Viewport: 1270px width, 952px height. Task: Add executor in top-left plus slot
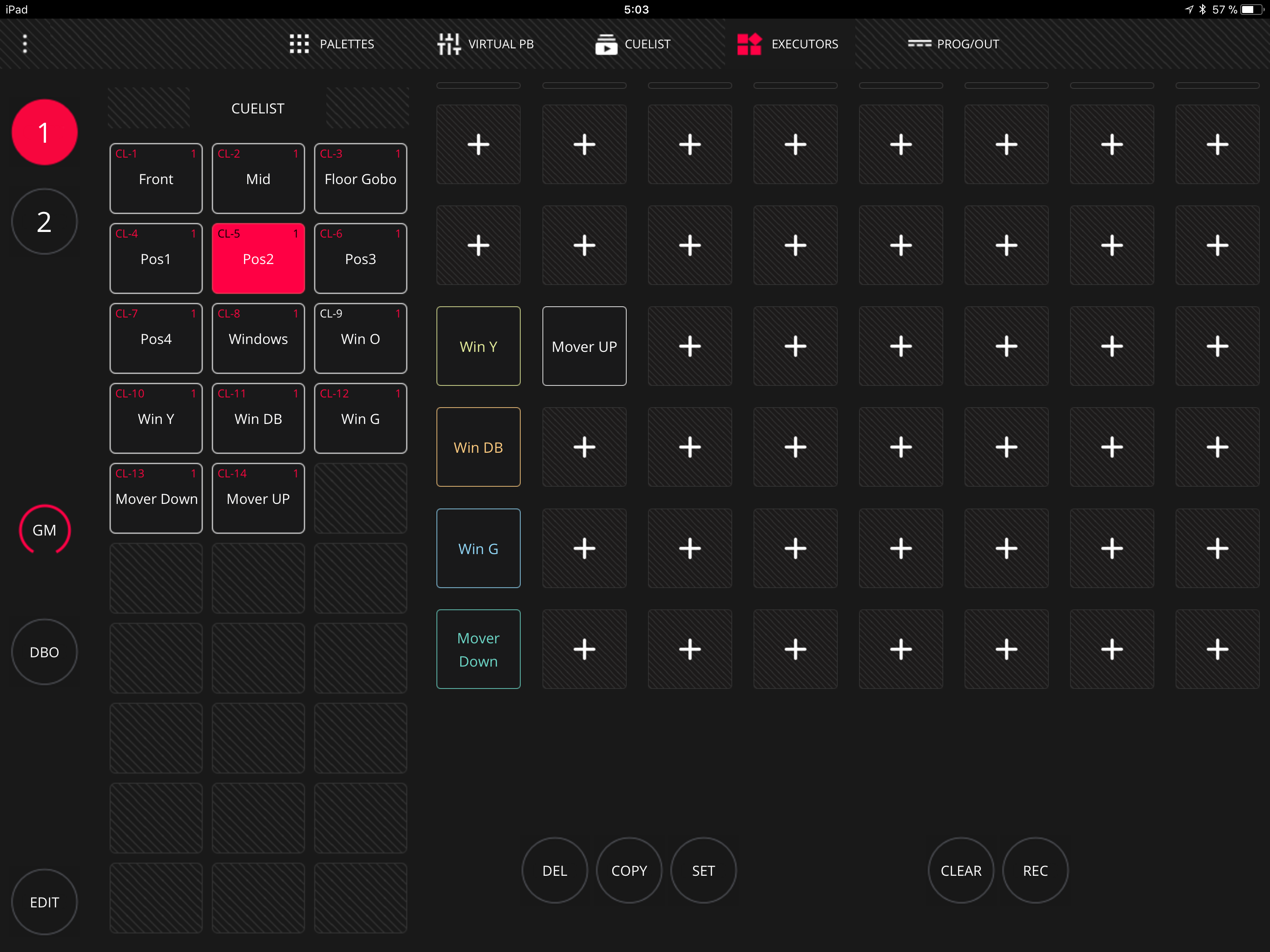[x=478, y=144]
